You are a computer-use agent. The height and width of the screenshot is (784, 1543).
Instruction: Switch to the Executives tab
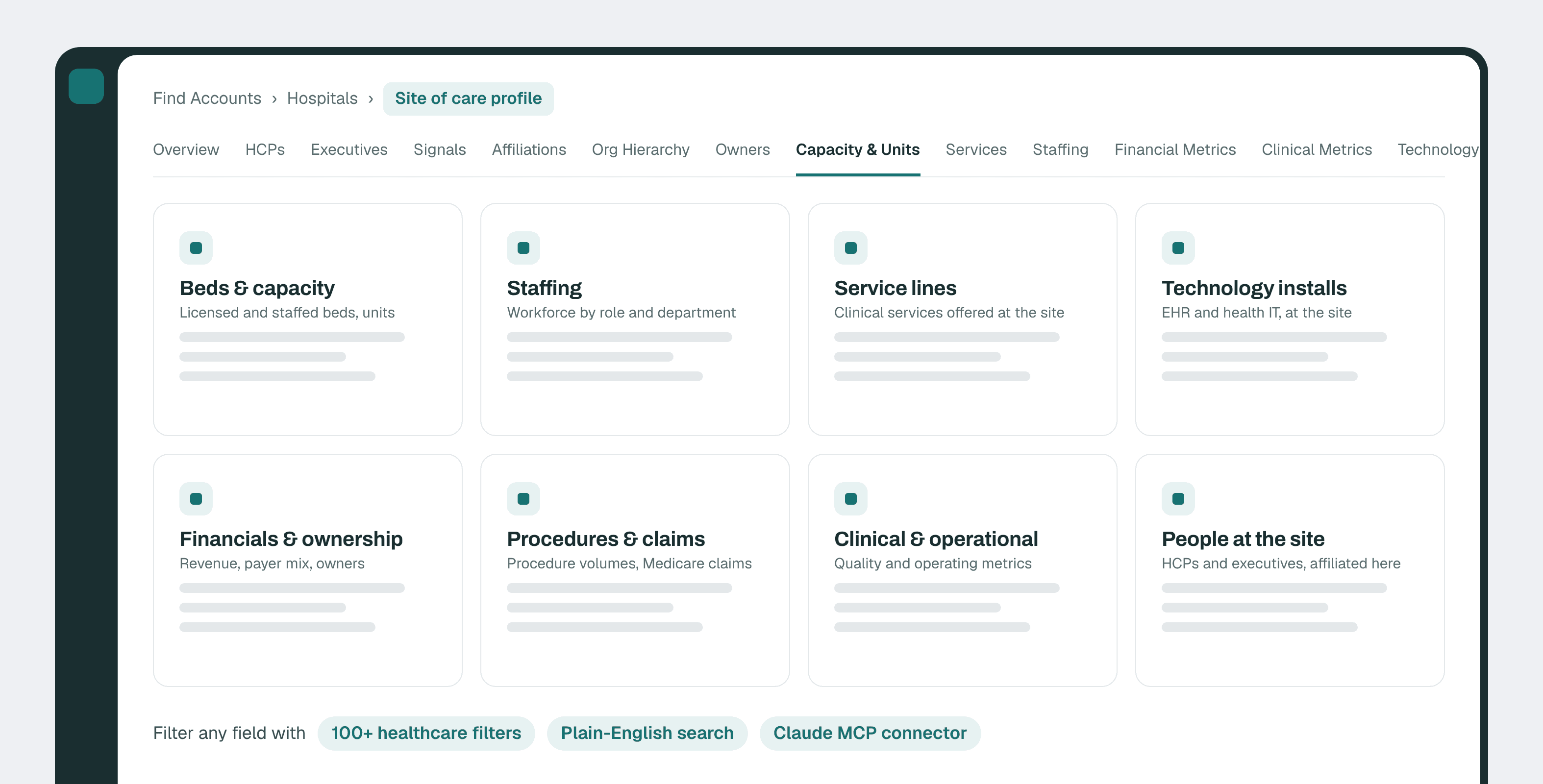coord(349,150)
